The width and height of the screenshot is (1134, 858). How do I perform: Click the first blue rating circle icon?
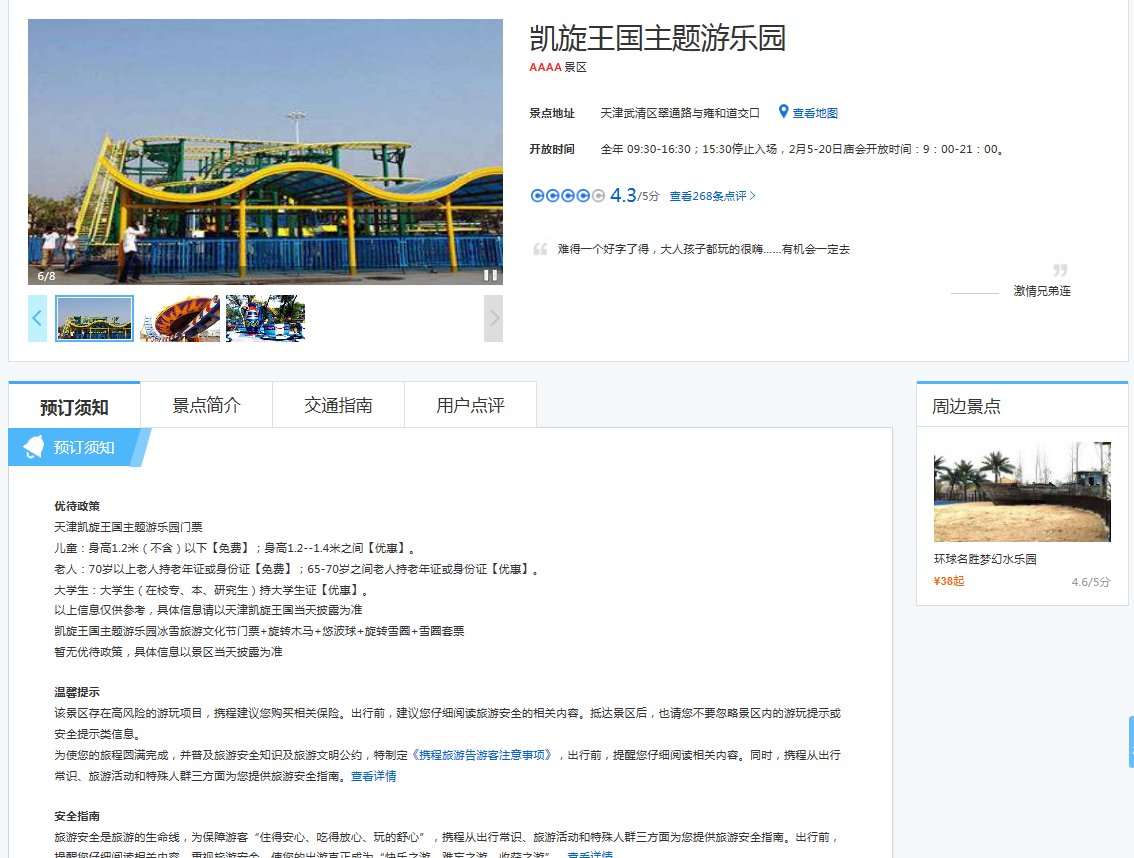point(537,195)
